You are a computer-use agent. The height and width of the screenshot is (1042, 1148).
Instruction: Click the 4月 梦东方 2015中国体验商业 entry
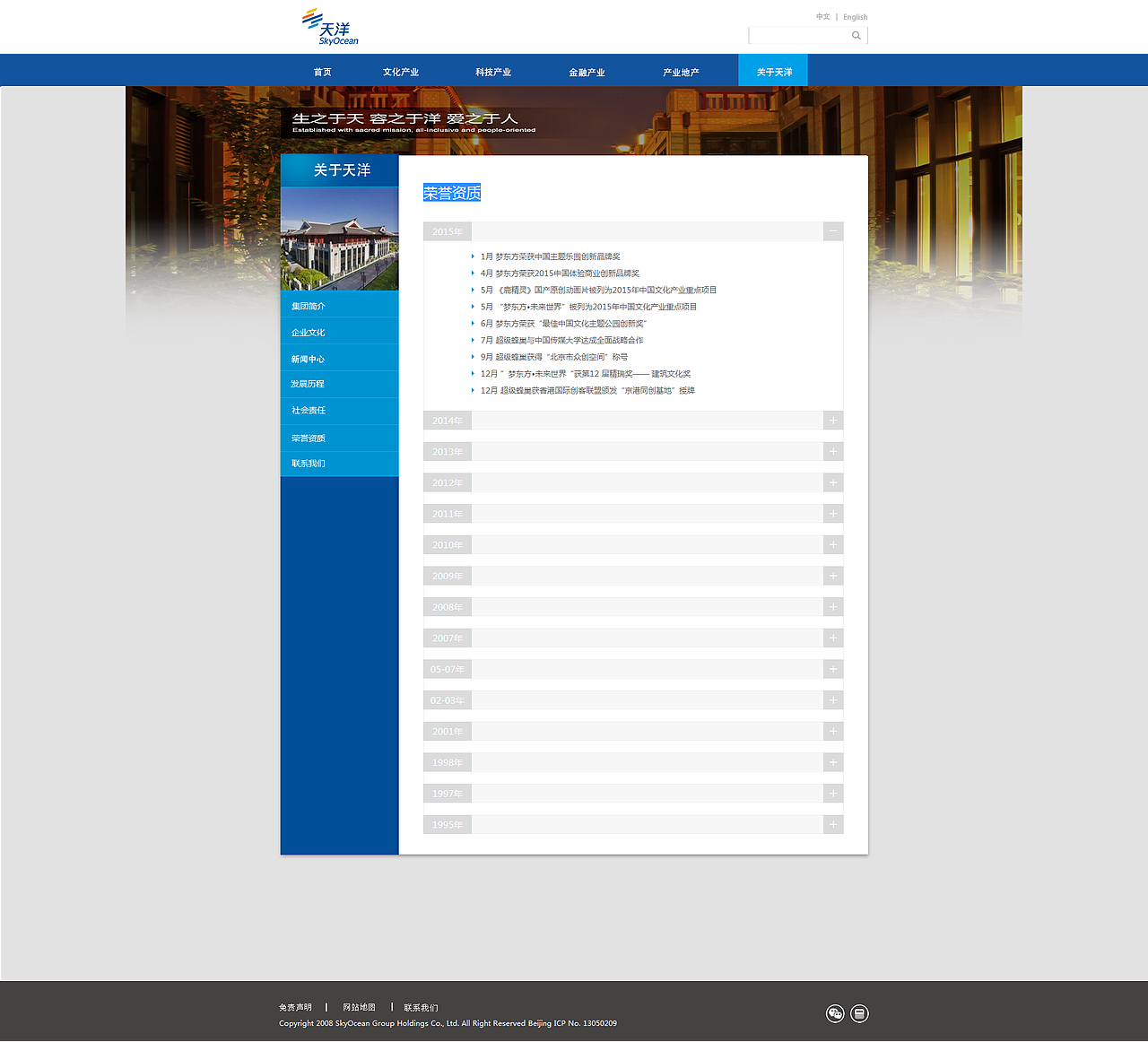pyautogui.click(x=560, y=274)
